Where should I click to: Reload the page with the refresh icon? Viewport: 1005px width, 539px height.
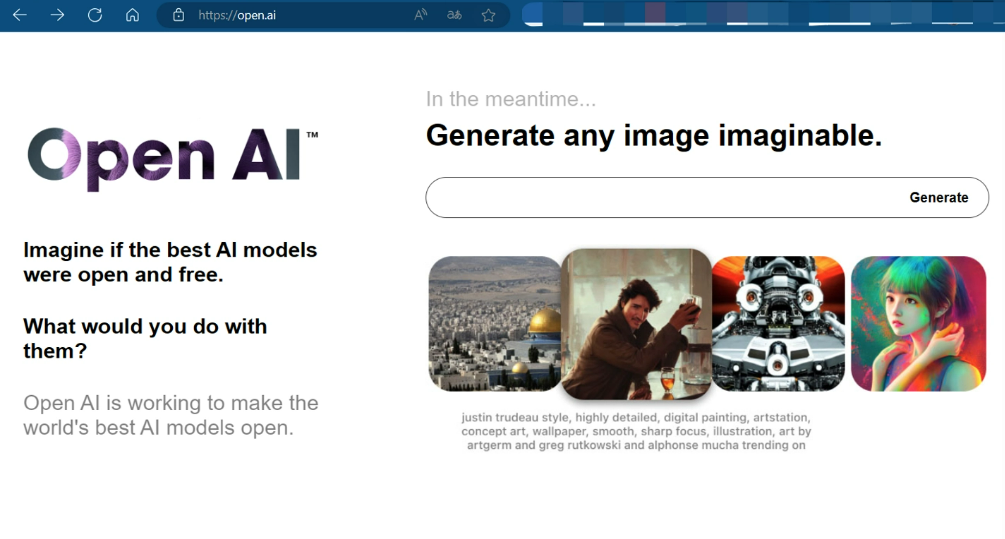95,15
